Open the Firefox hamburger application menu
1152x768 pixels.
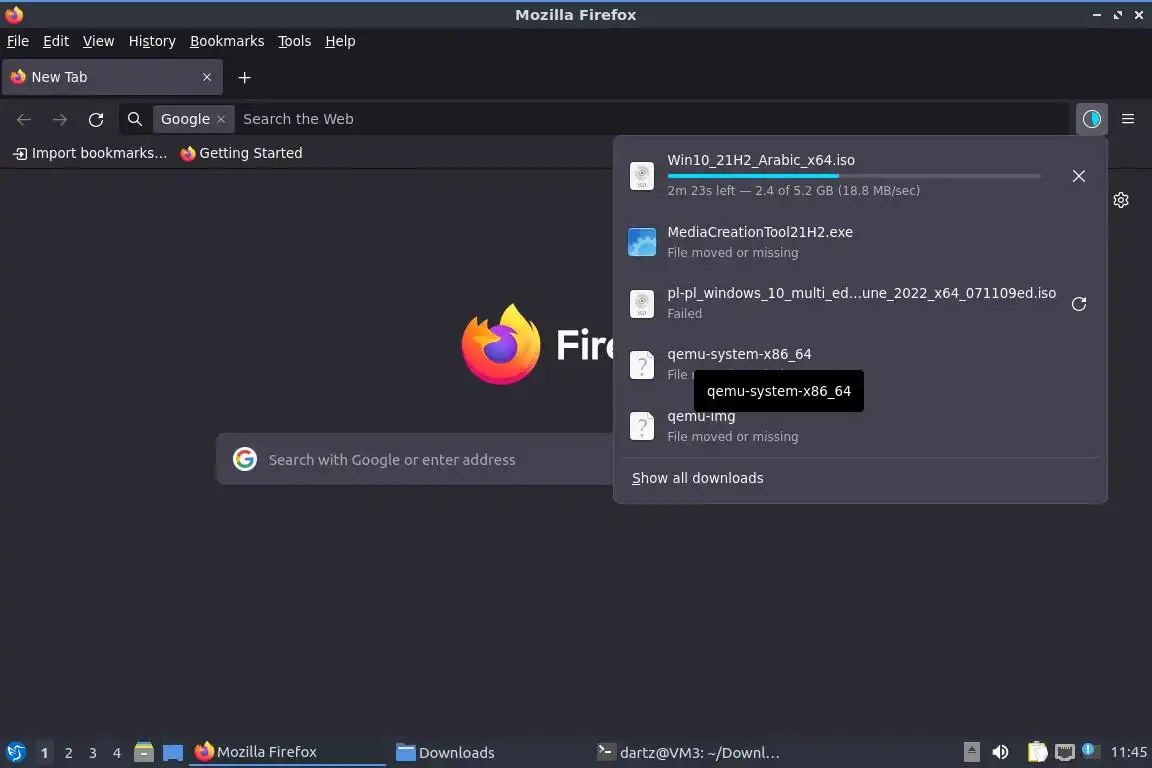point(1128,119)
